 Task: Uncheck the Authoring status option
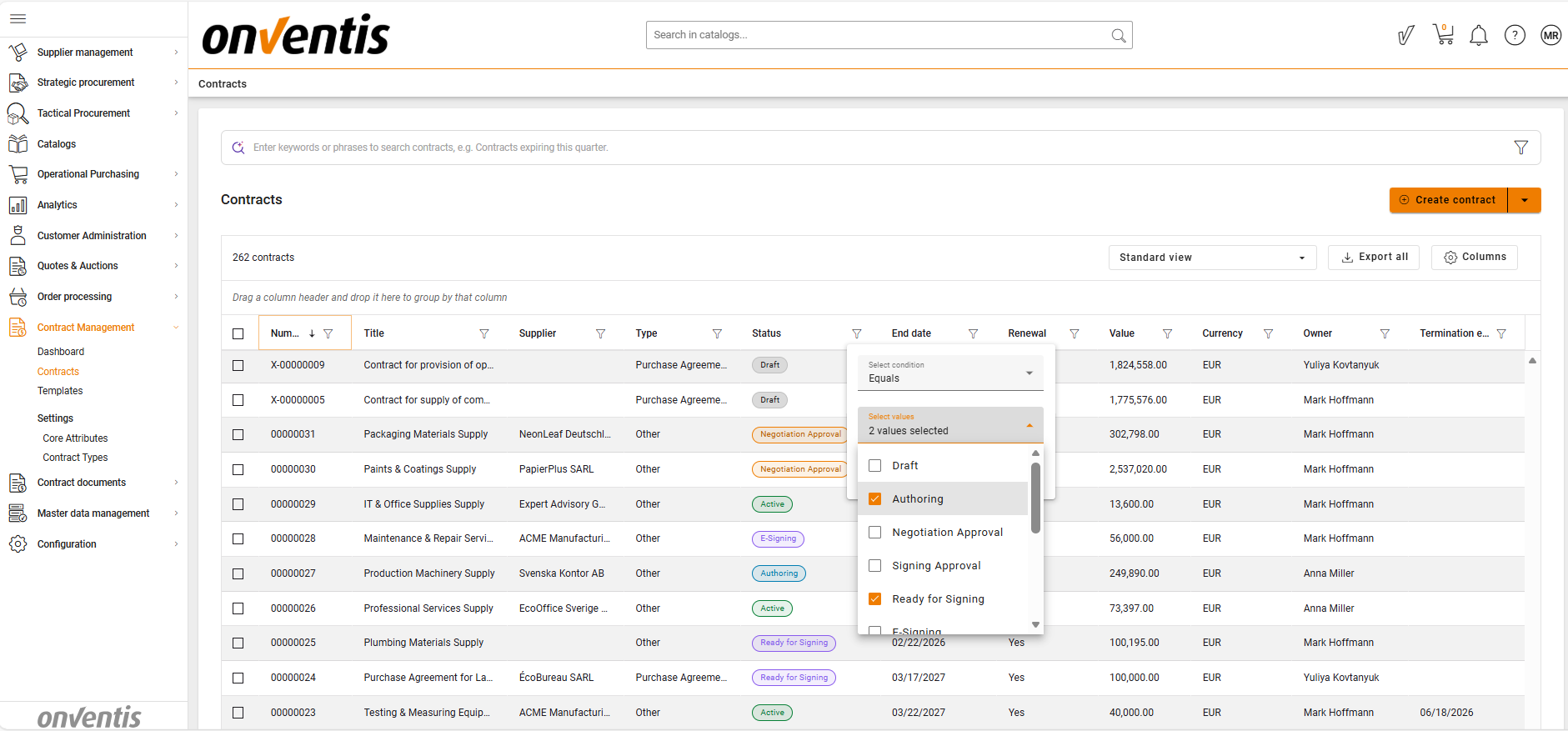tap(875, 499)
